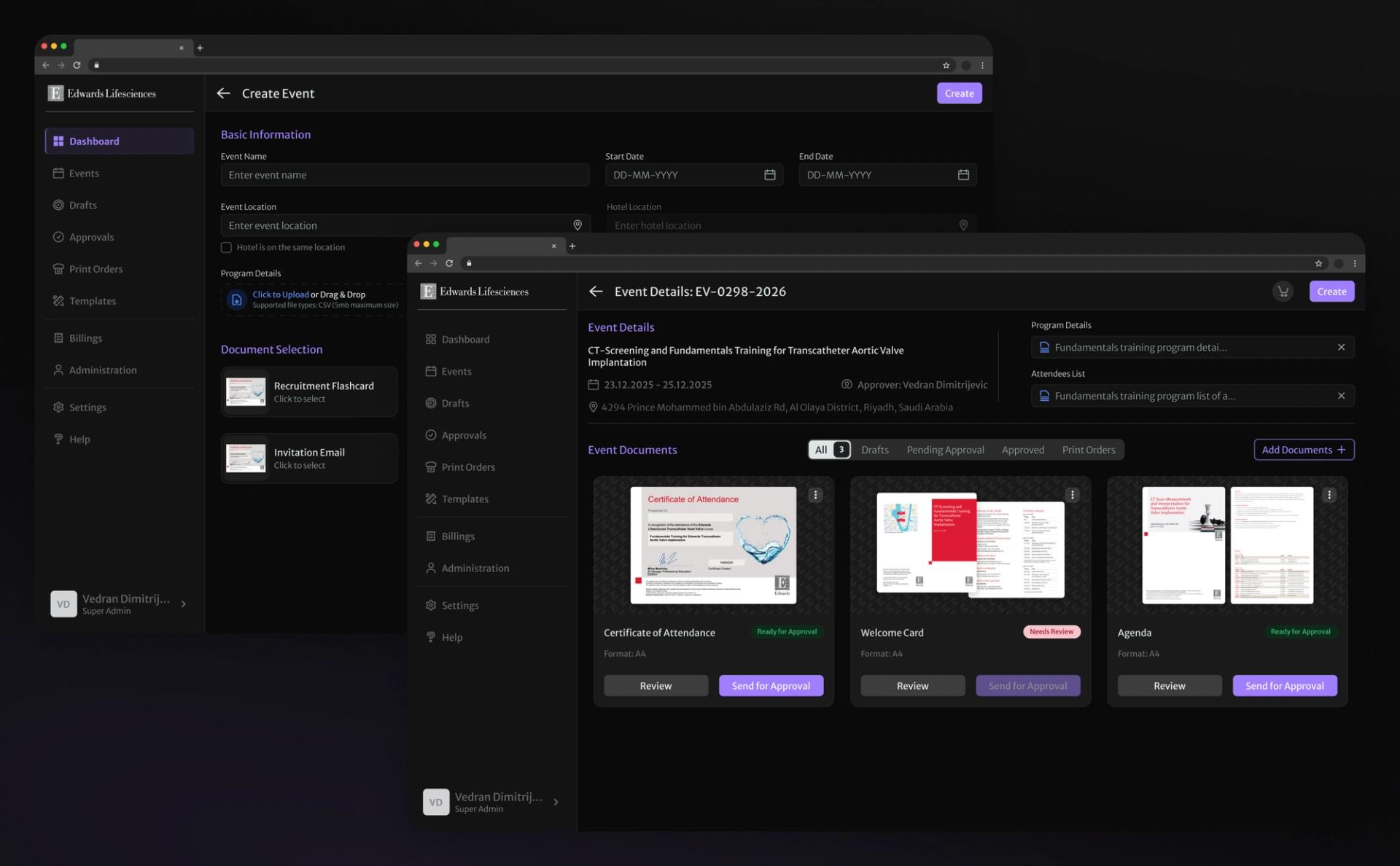Open new tab in back browser window
The height and width of the screenshot is (866, 1400).
pos(200,48)
